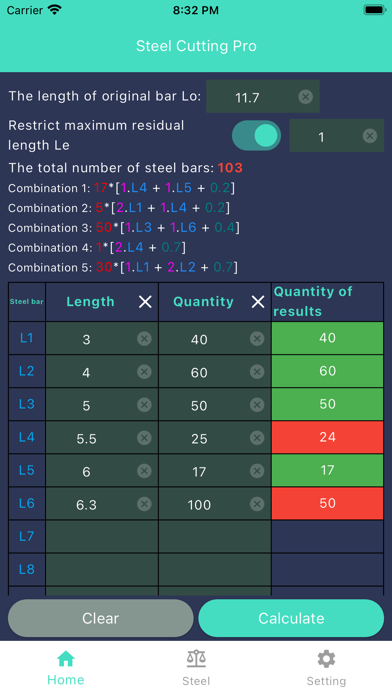Tap red result cell 24 for L4
The height and width of the screenshot is (696, 392).
click(x=328, y=437)
